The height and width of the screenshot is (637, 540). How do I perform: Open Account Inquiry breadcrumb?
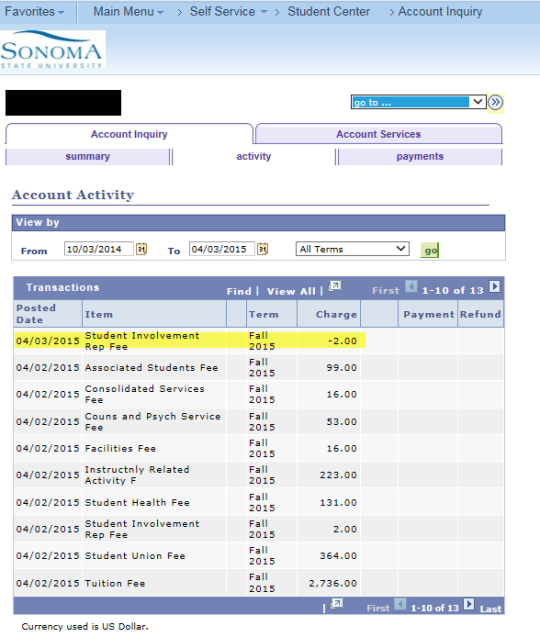pyautogui.click(x=440, y=11)
